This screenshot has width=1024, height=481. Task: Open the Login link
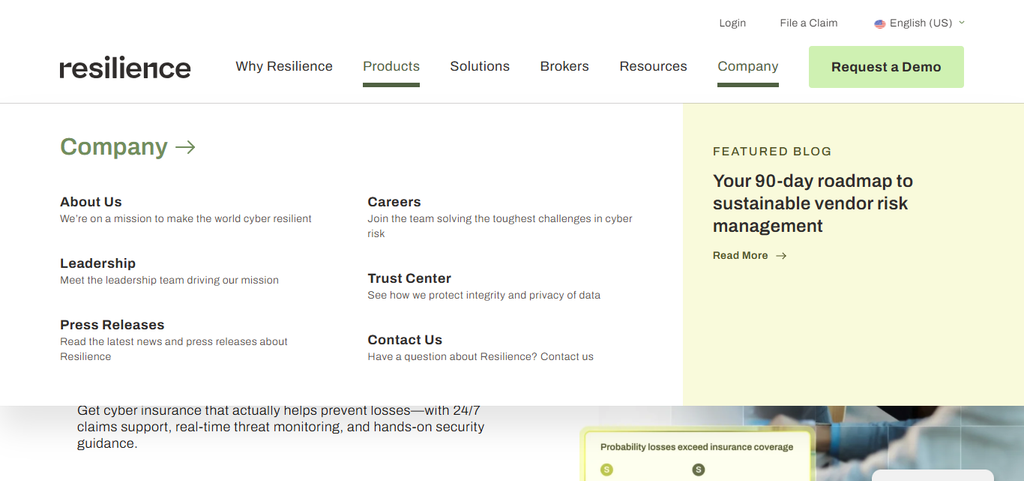[x=732, y=23]
